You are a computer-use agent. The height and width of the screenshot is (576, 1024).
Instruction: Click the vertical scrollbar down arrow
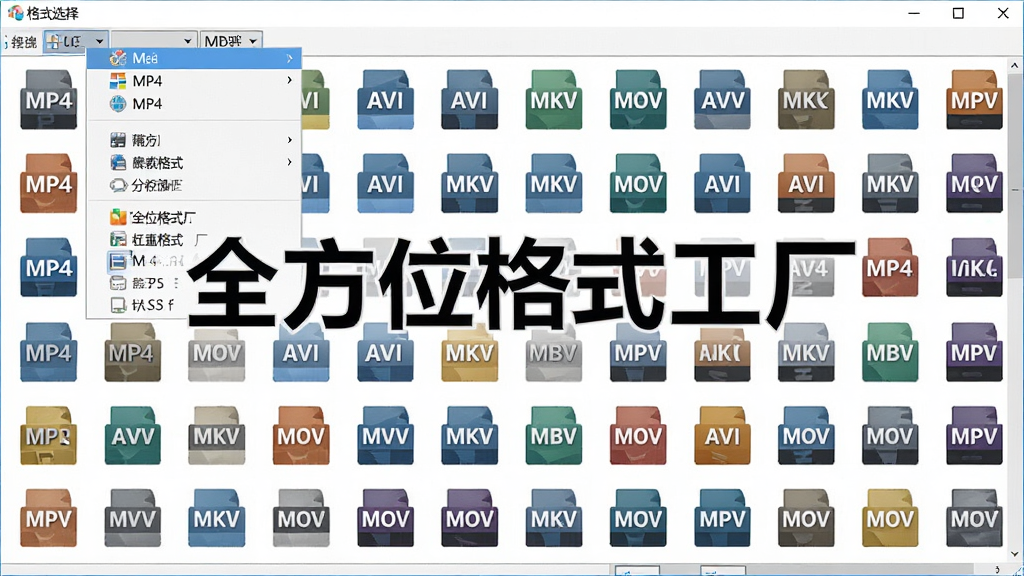coord(1014,554)
